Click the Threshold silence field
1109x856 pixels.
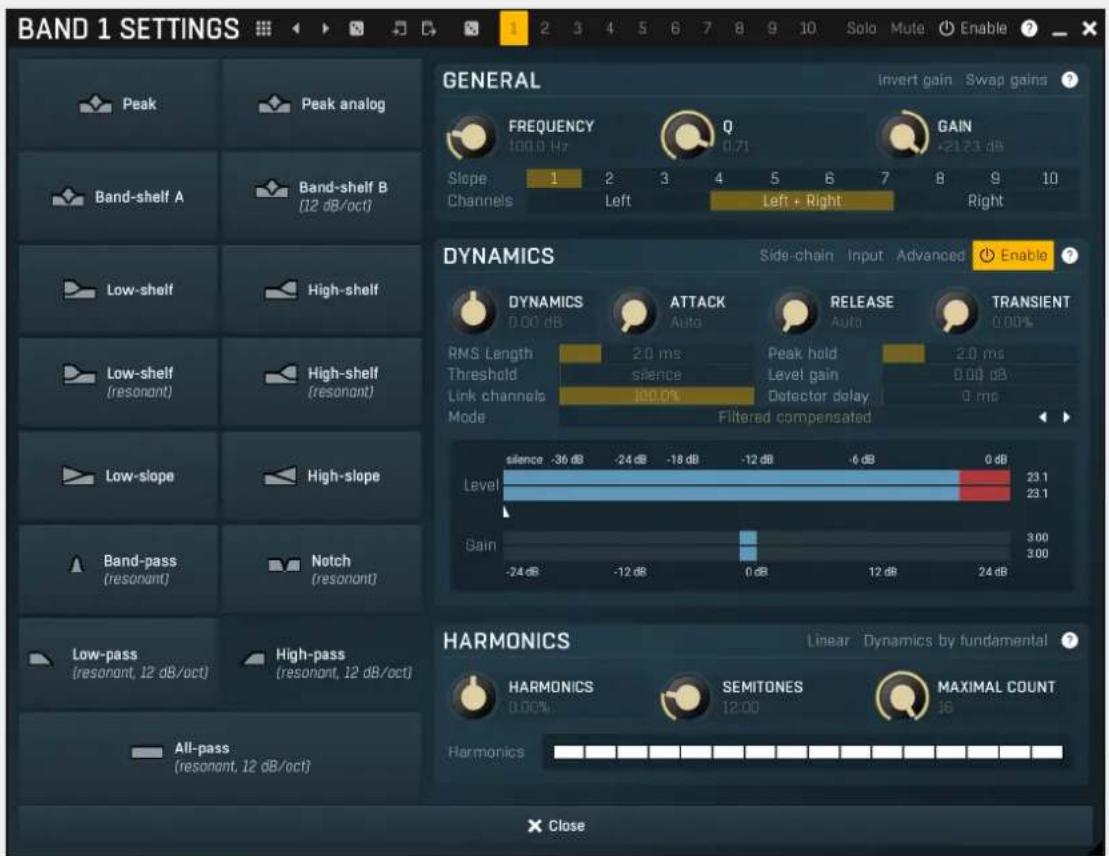656,375
